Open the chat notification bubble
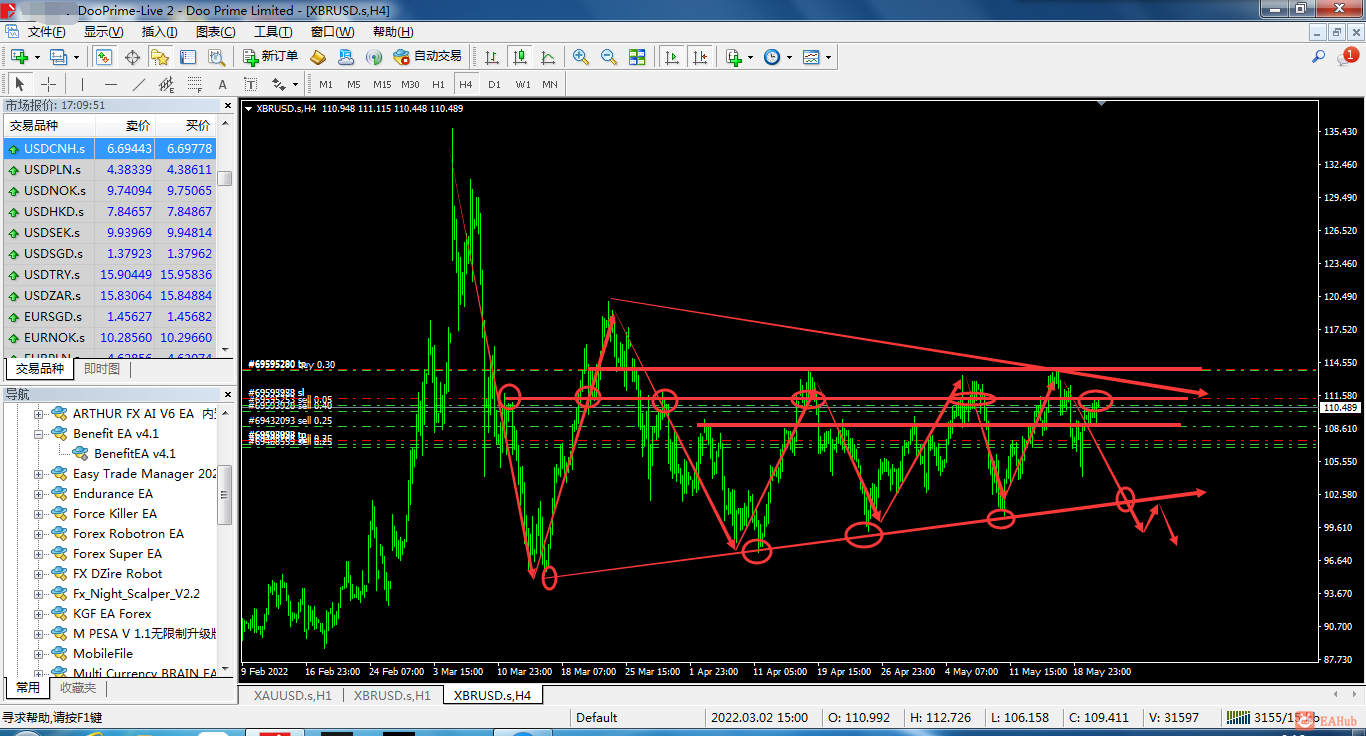This screenshot has height=736, width=1366. pos(1347,57)
